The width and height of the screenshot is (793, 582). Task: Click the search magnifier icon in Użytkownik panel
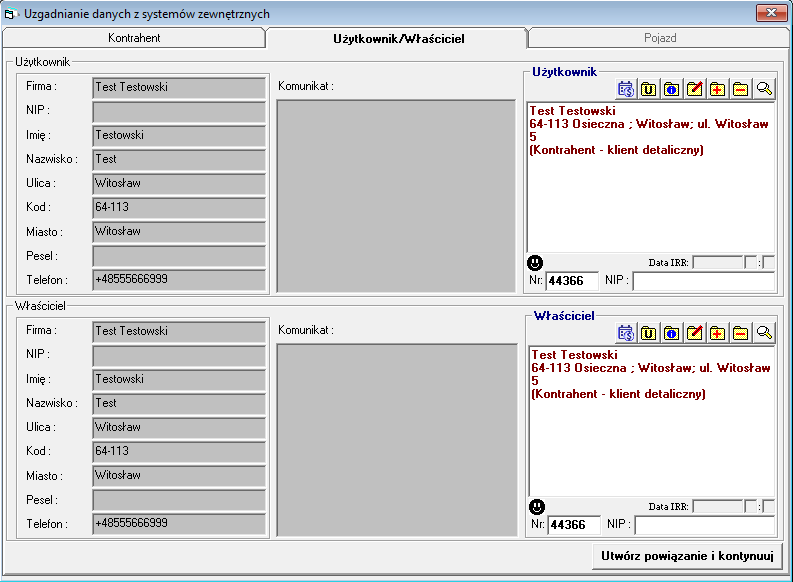[x=764, y=89]
